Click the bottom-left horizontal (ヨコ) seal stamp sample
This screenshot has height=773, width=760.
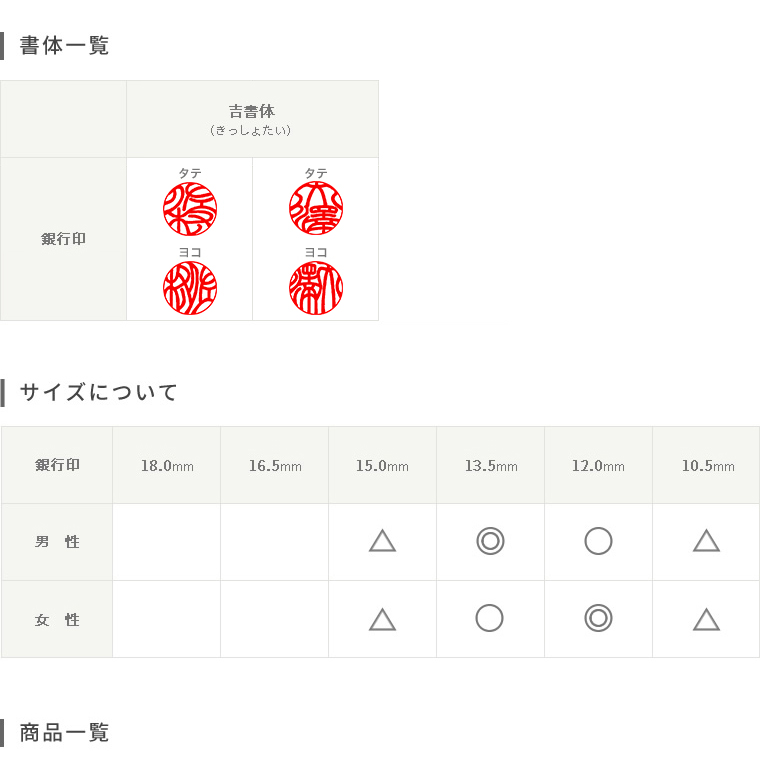coord(190,288)
